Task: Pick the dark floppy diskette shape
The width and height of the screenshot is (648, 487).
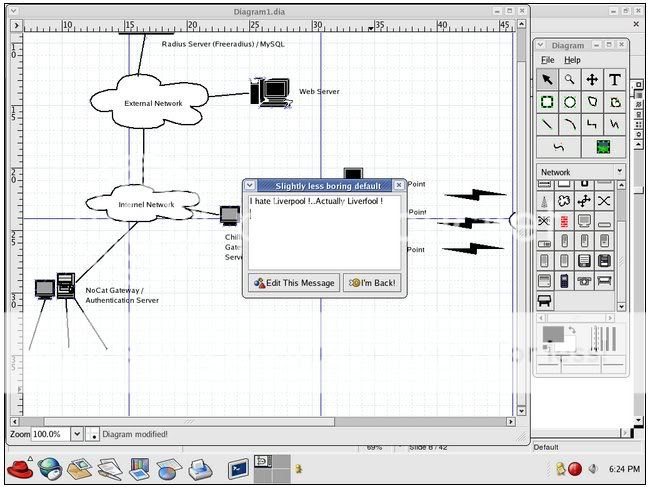Action: (604, 261)
